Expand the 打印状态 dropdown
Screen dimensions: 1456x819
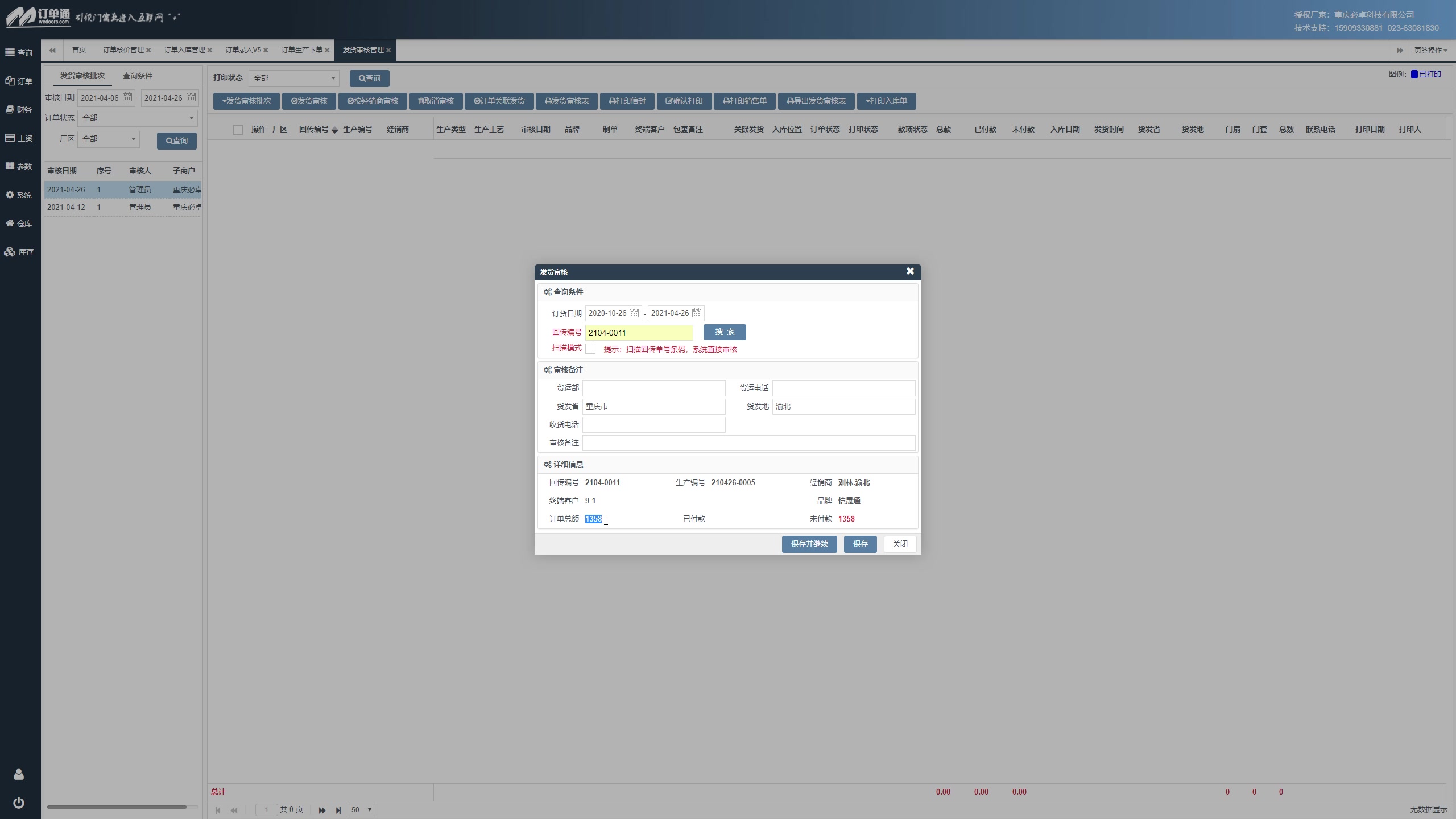point(293,78)
